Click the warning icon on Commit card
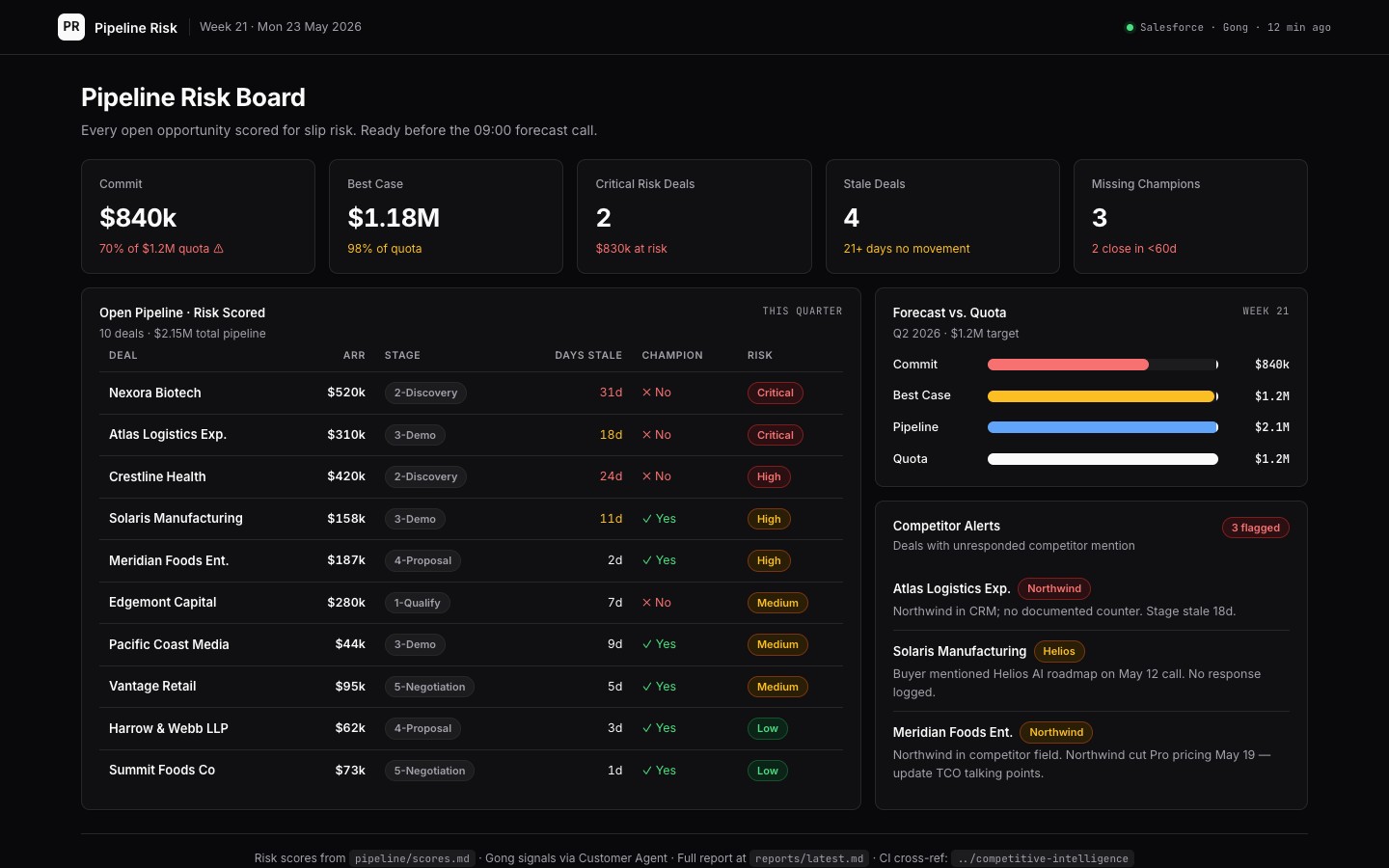 coord(219,249)
